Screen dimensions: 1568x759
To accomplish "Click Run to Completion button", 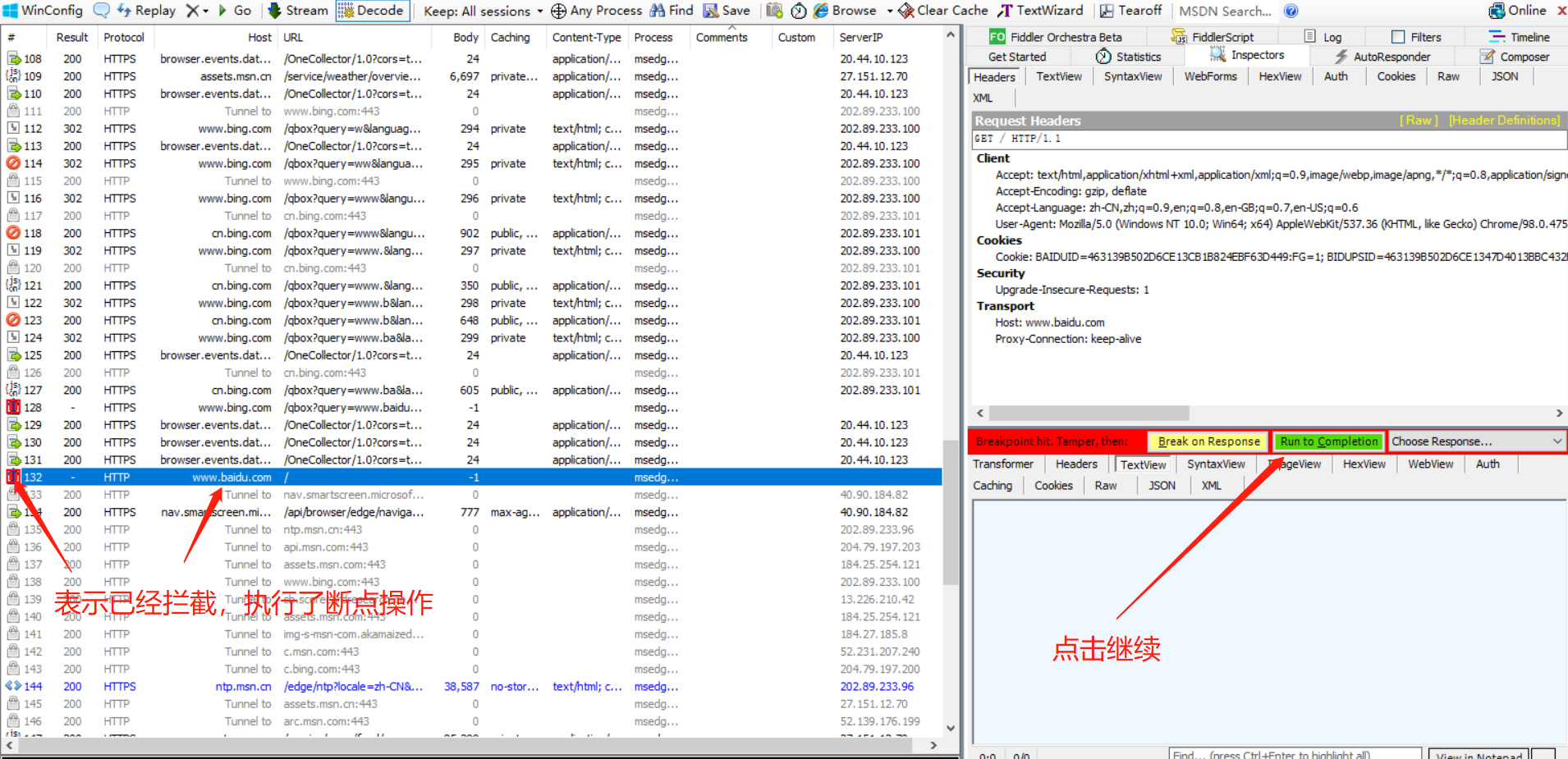I will click(1328, 441).
